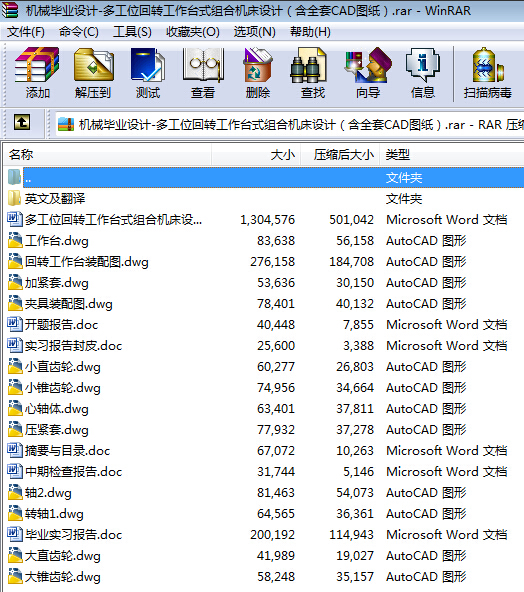This screenshot has width=524, height=592.
Task: Click size value 1,304,576
Action: [x=268, y=219]
